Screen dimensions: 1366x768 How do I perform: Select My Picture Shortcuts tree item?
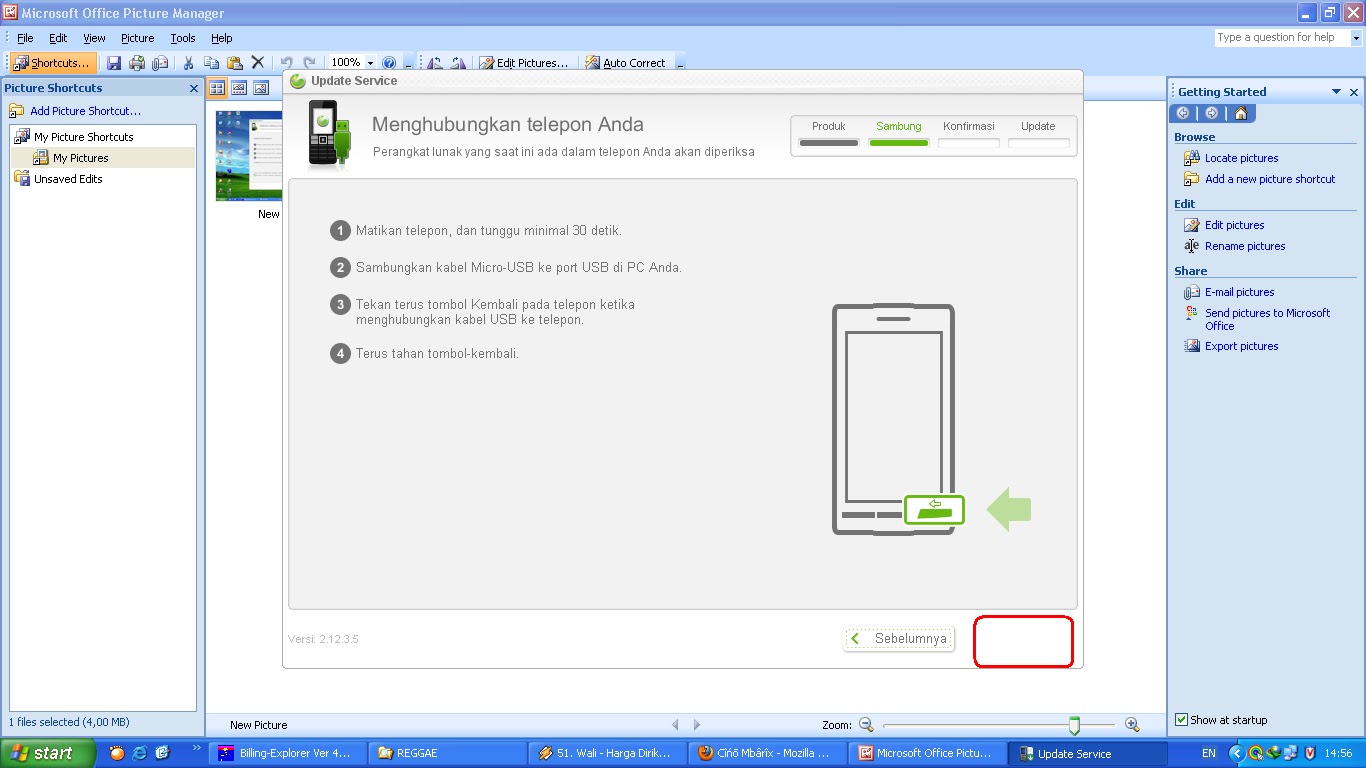point(84,137)
